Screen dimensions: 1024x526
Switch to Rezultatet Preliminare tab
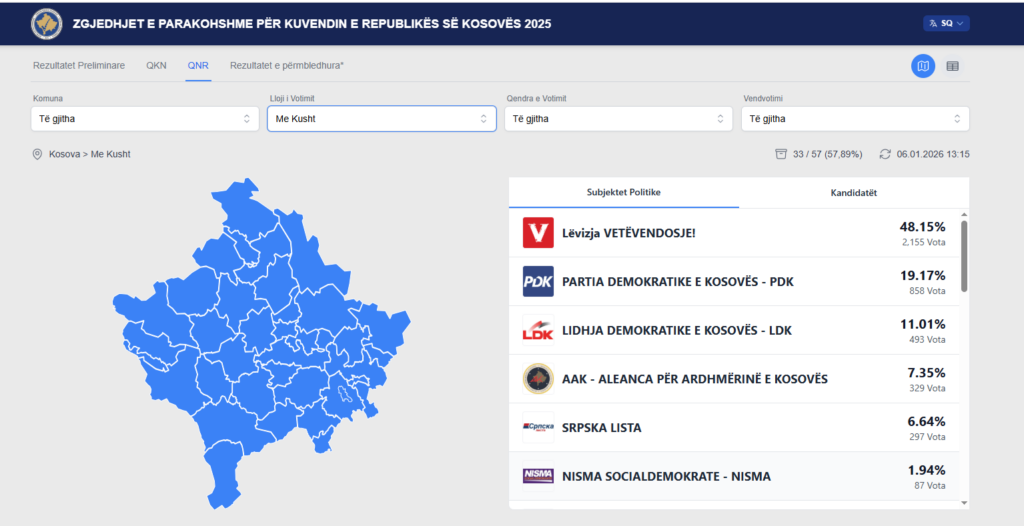point(79,65)
